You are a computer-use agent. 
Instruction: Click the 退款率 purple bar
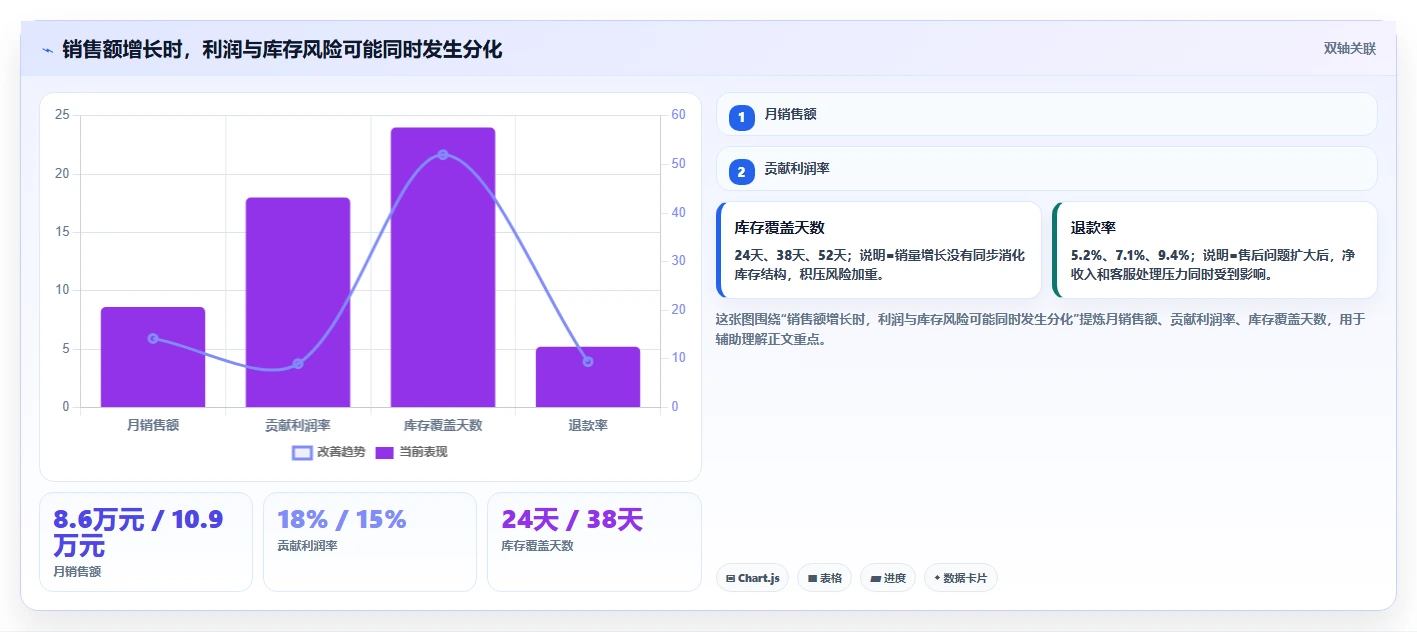click(588, 377)
